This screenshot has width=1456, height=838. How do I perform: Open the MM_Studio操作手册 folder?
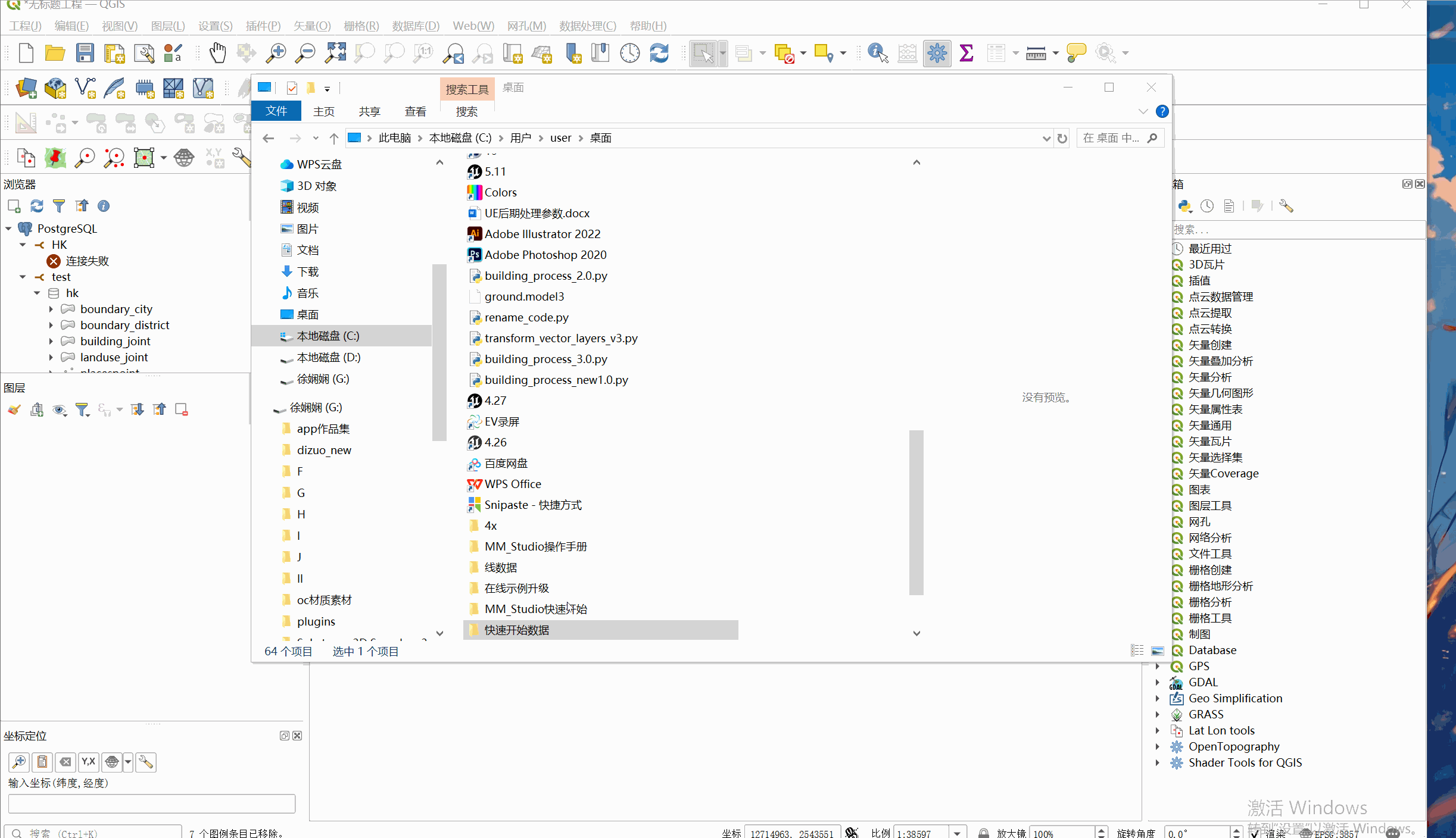coord(535,546)
